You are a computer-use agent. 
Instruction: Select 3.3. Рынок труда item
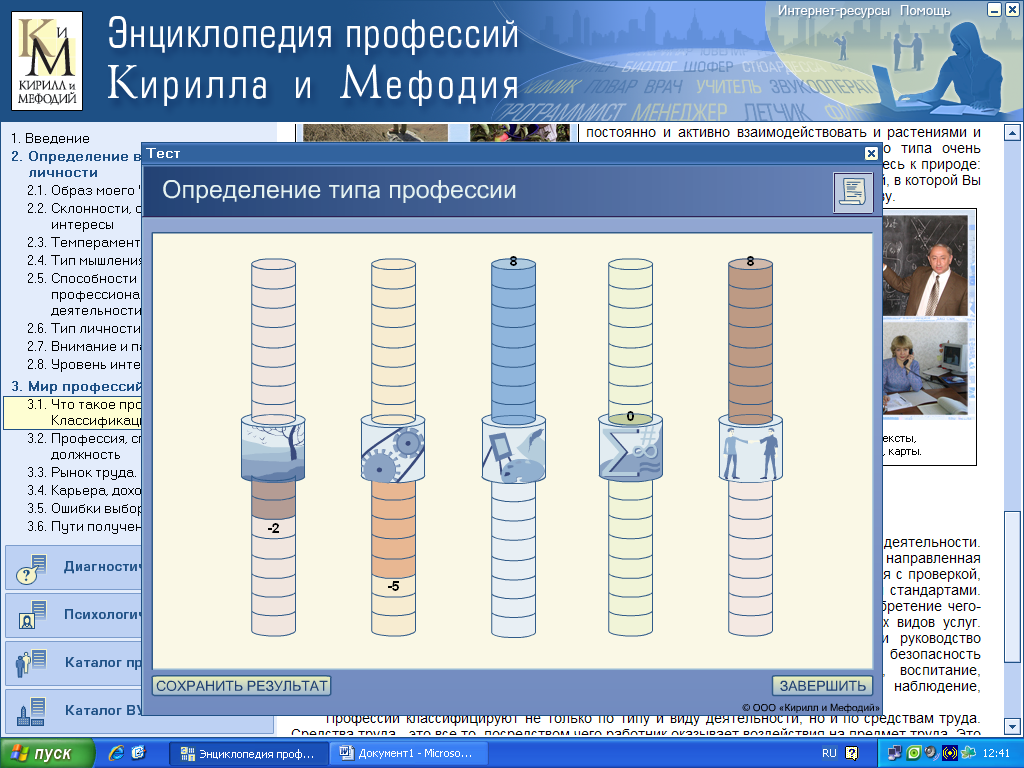[82, 472]
